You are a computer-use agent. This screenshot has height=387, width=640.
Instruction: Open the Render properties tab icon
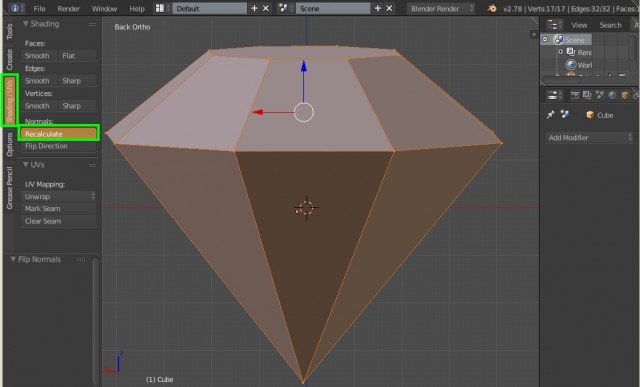(575, 96)
